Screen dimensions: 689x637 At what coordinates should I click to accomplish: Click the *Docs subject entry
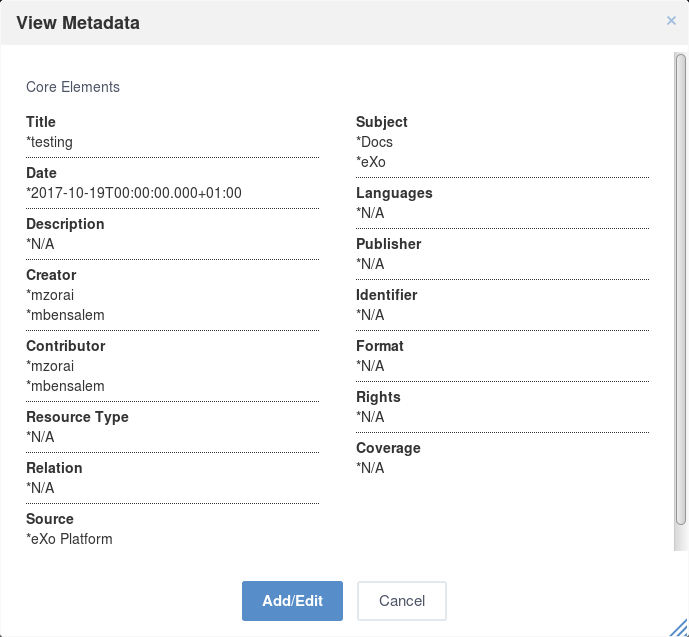374,142
